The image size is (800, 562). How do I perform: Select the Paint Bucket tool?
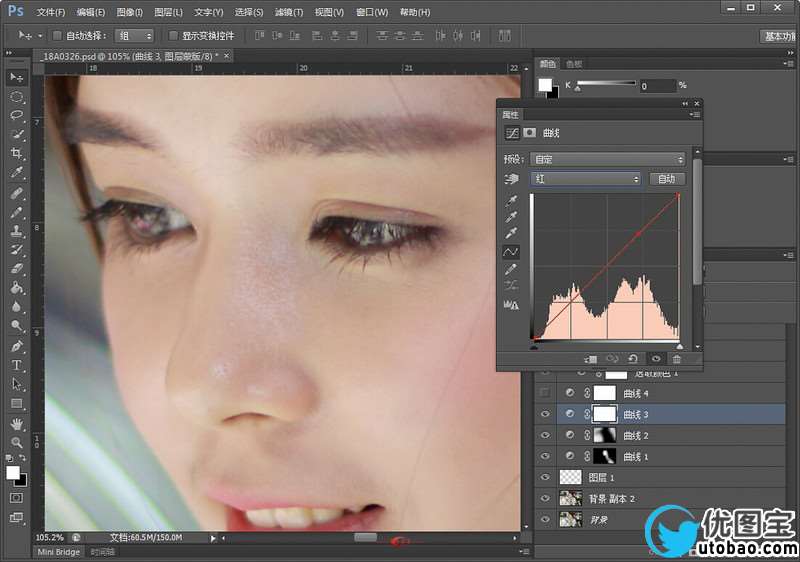[x=17, y=288]
